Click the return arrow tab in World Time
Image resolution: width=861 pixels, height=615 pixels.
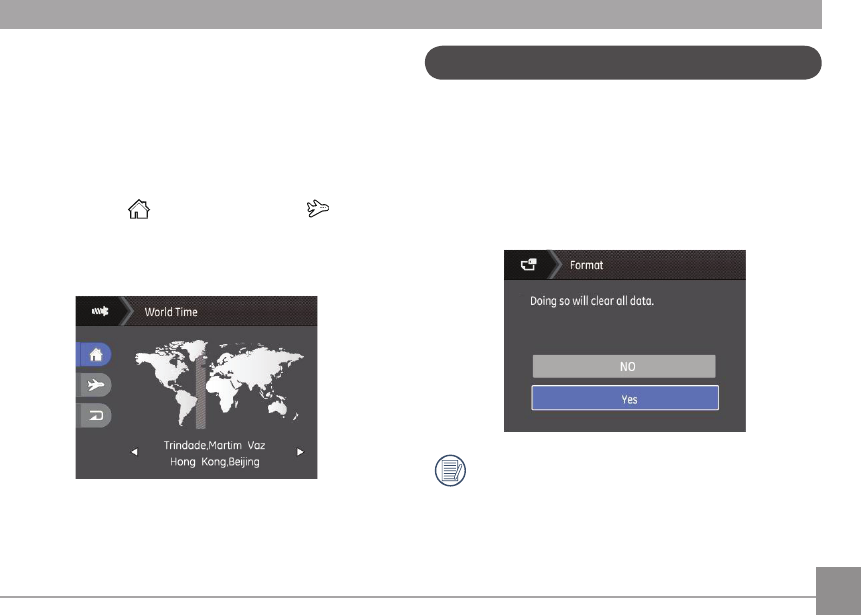pyautogui.click(x=94, y=415)
